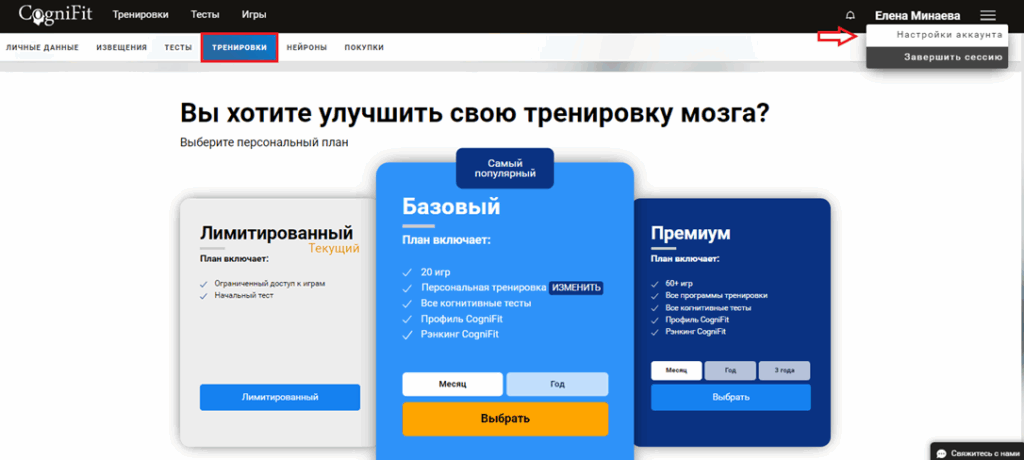1024x460 pixels.
Task: Open "Игры" in the top navigation
Action: 254,16
